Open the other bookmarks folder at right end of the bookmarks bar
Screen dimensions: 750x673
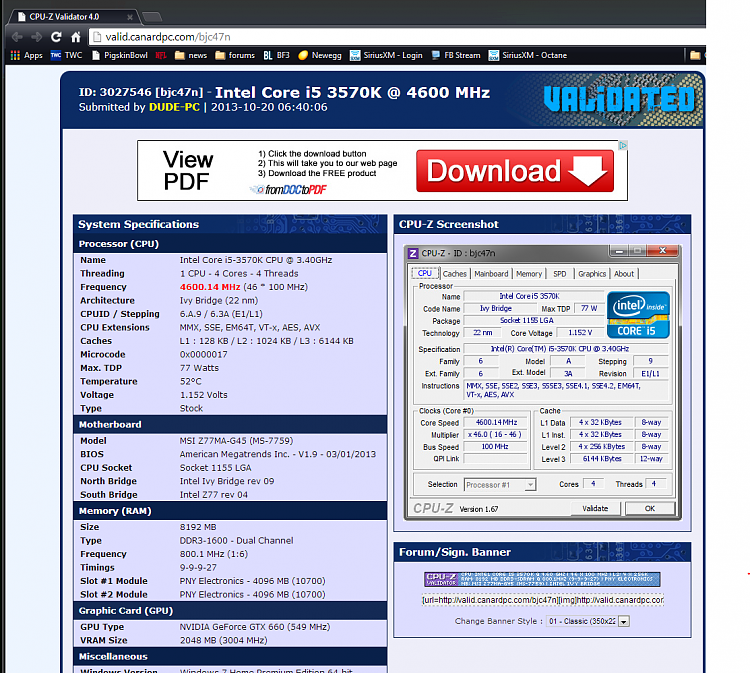695,55
